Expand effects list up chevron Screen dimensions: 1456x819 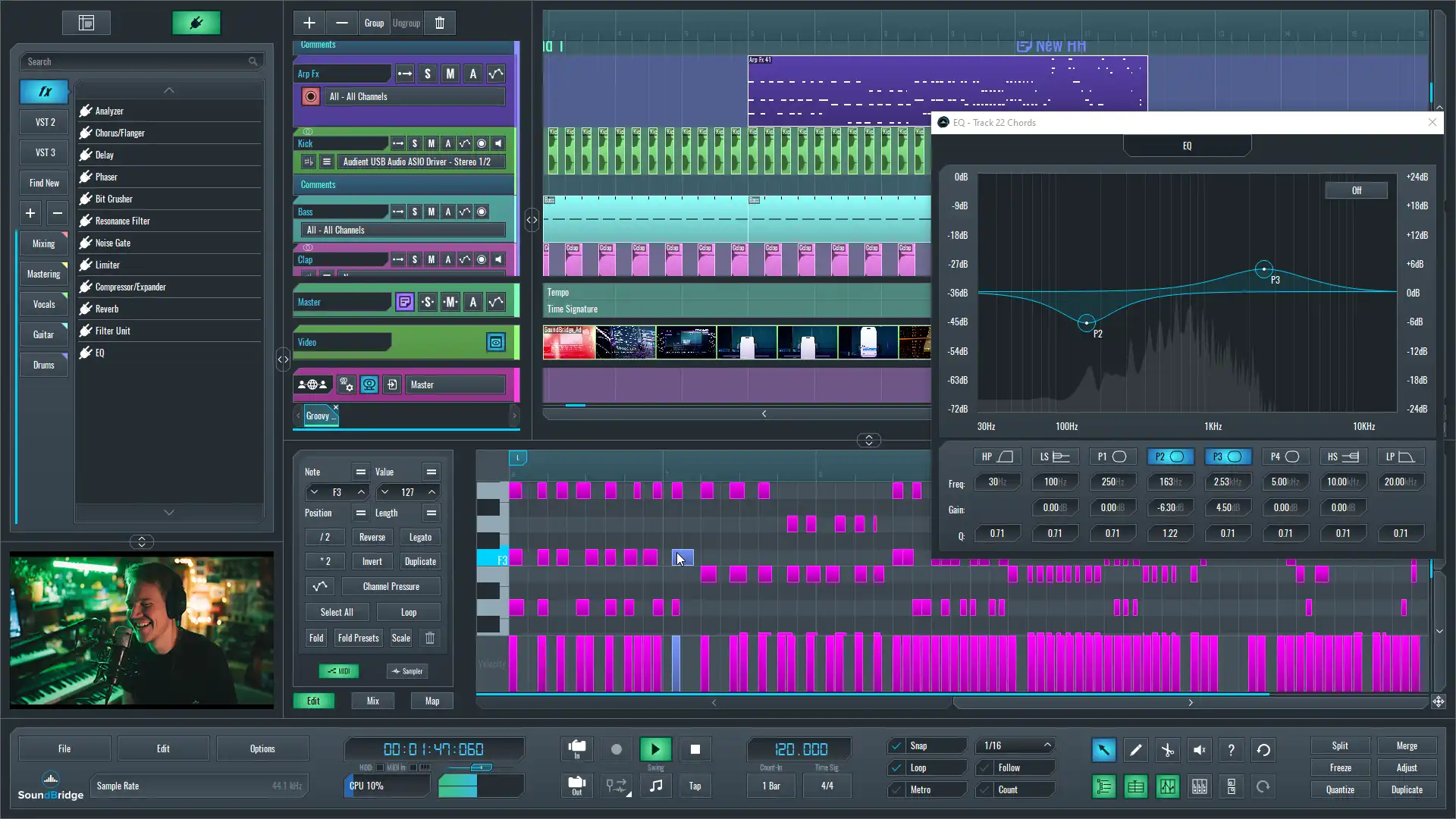(169, 90)
